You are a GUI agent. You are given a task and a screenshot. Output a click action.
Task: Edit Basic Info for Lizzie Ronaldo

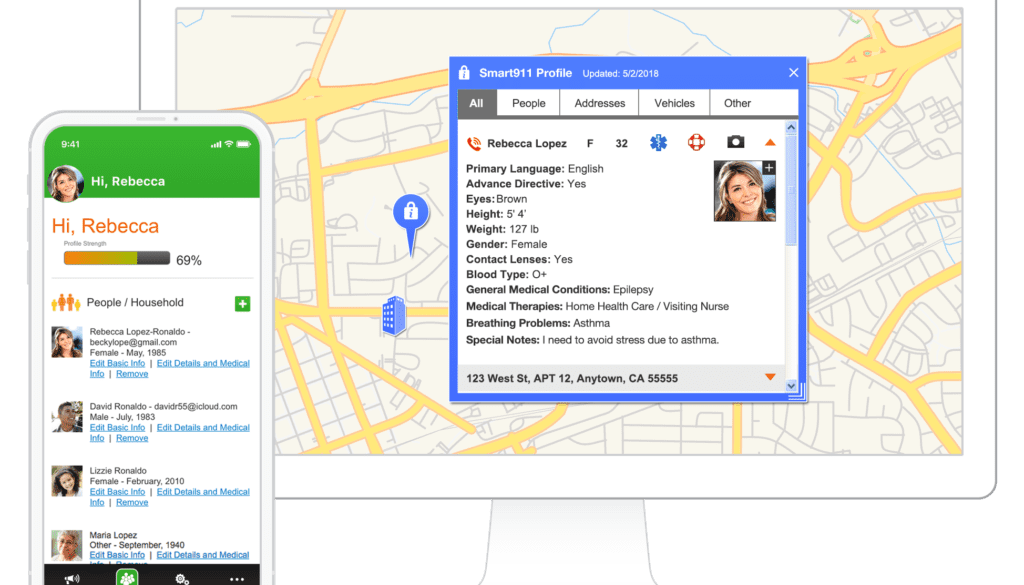pos(118,492)
